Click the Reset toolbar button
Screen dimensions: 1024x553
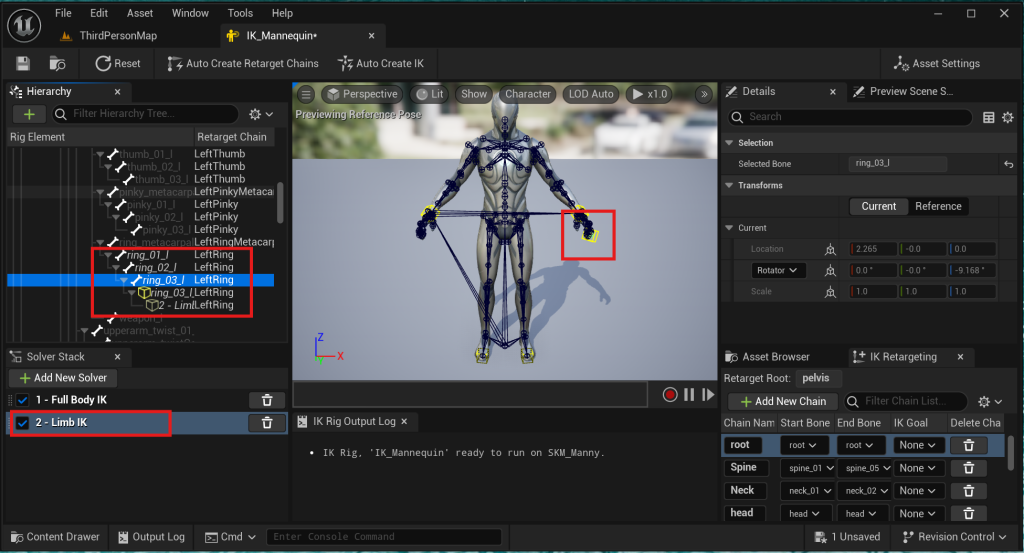tap(118, 63)
